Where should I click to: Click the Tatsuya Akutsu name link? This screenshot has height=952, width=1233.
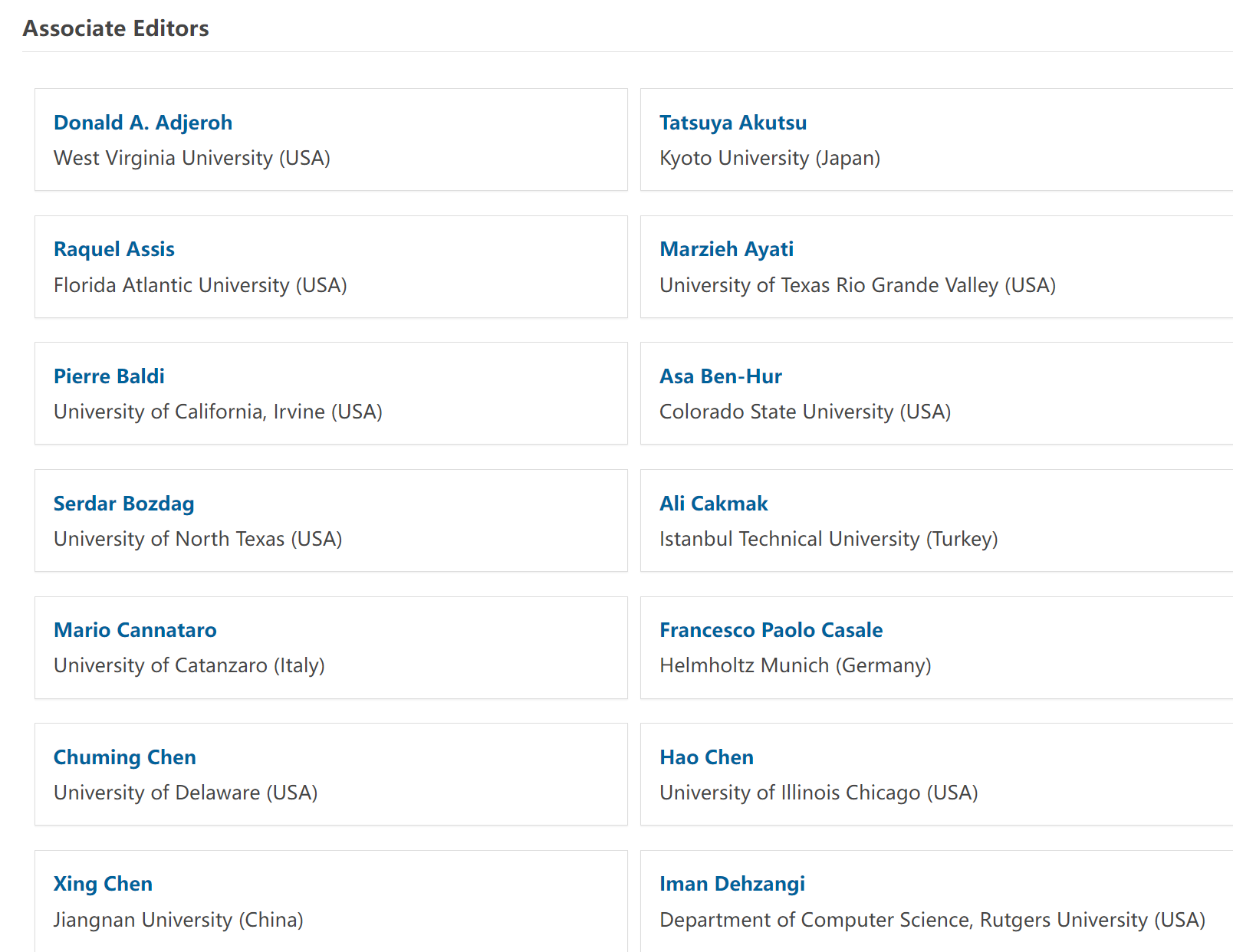732,123
